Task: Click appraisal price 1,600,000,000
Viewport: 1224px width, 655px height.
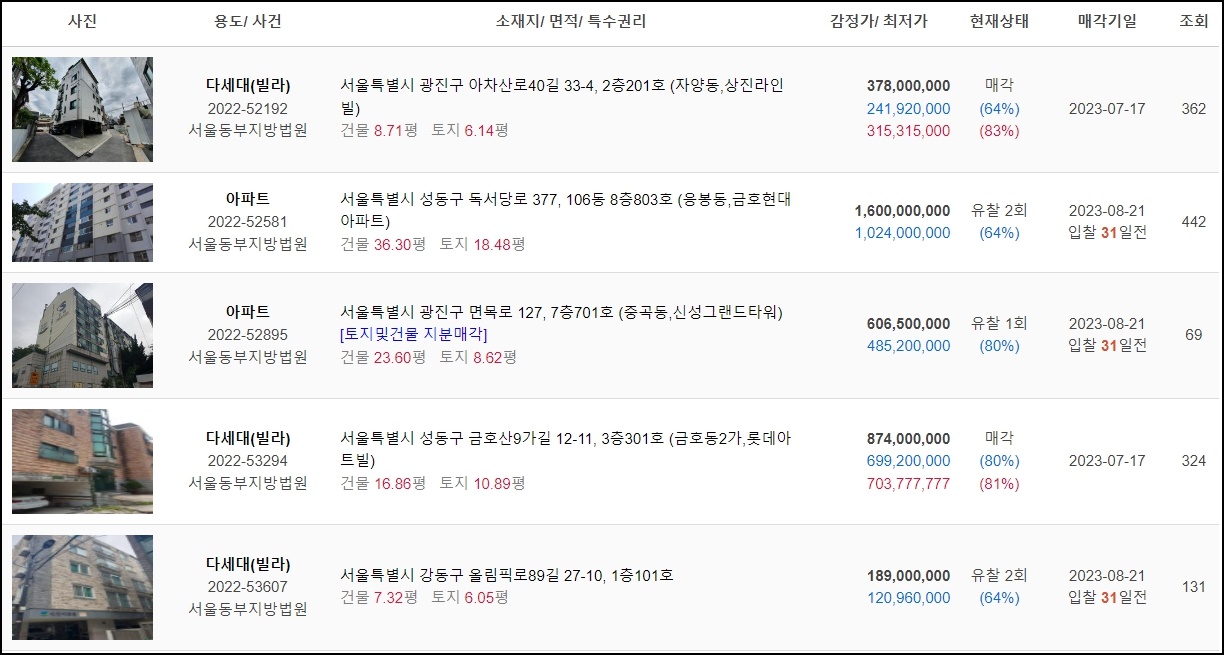Action: coord(903,211)
